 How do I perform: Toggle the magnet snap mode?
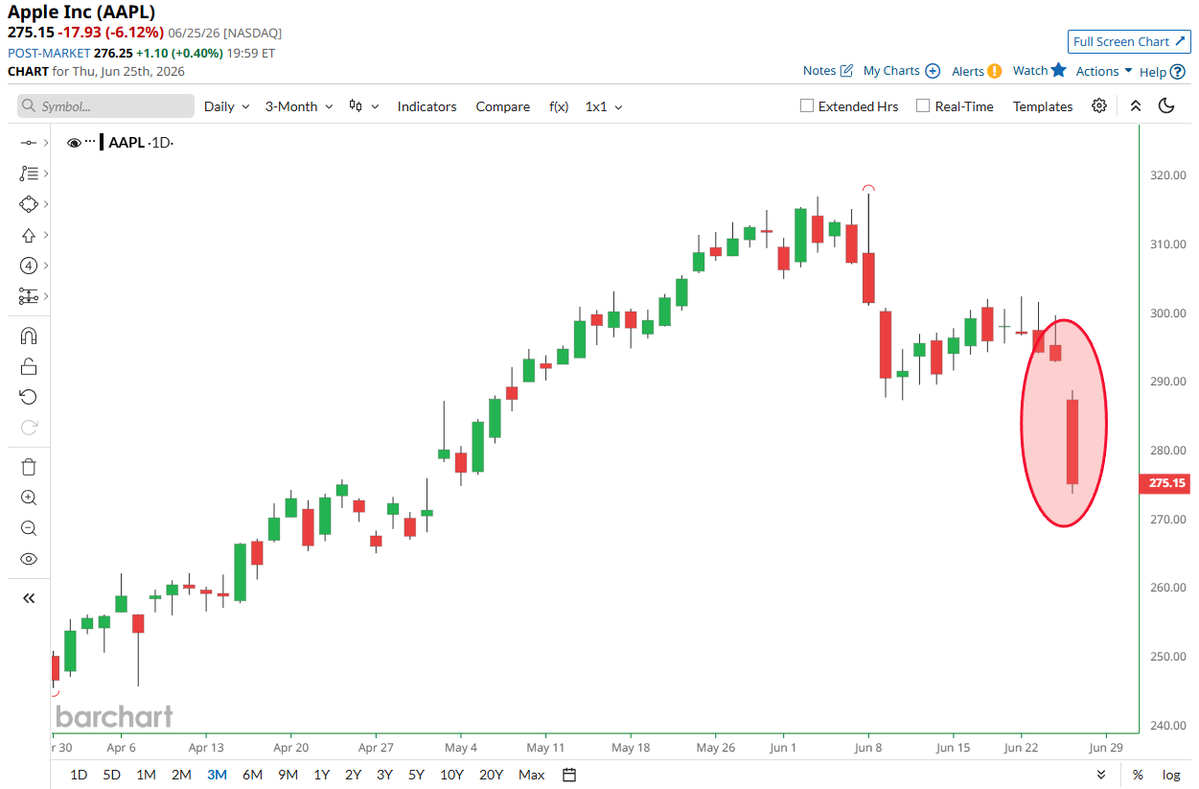(28, 336)
